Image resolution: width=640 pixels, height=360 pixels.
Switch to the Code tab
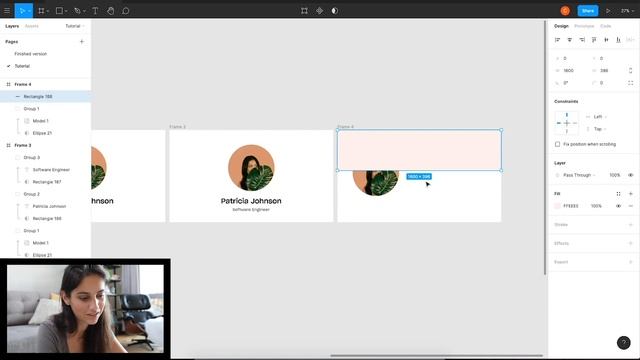(606, 26)
